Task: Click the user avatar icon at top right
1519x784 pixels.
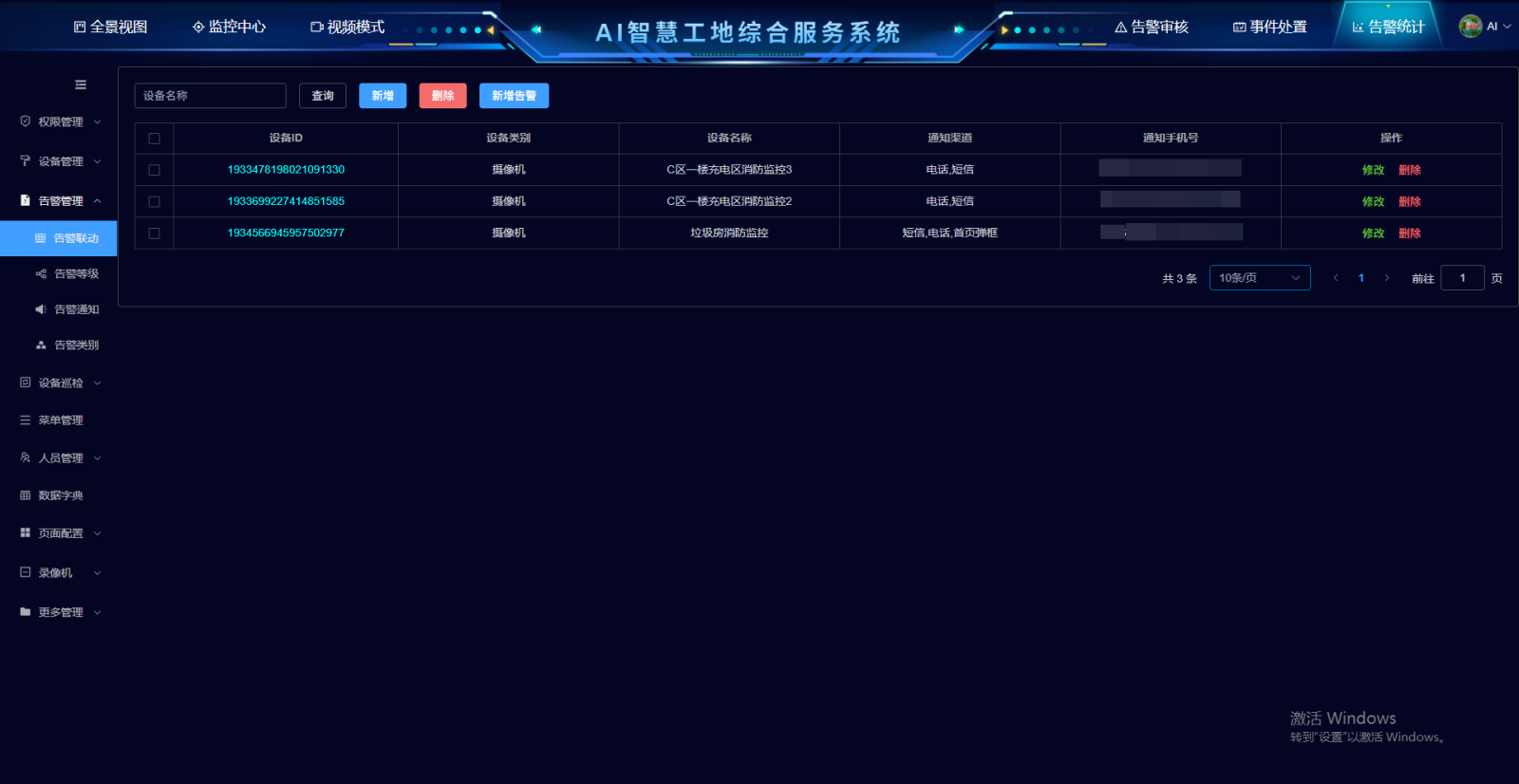Action: coord(1470,27)
